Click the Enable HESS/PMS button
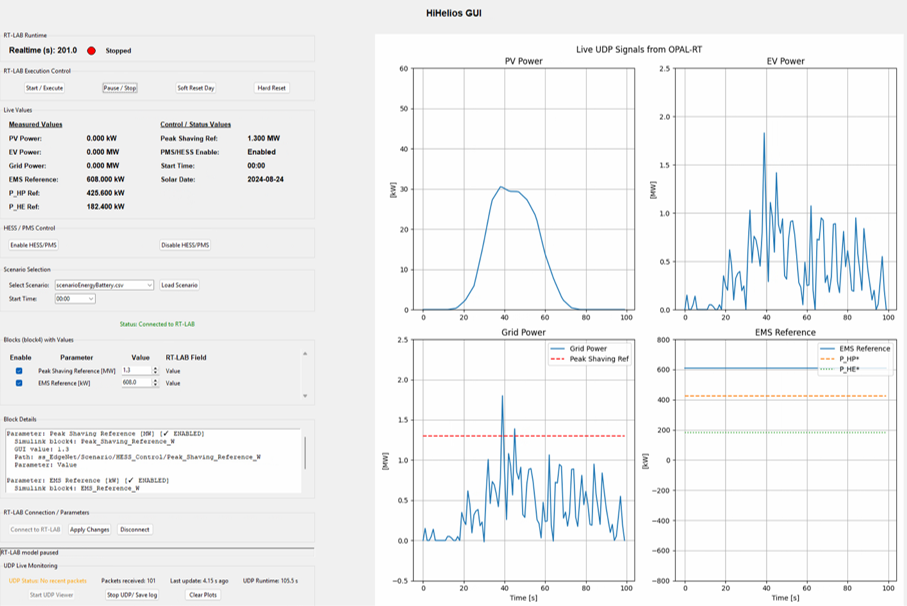 [x=34, y=245]
